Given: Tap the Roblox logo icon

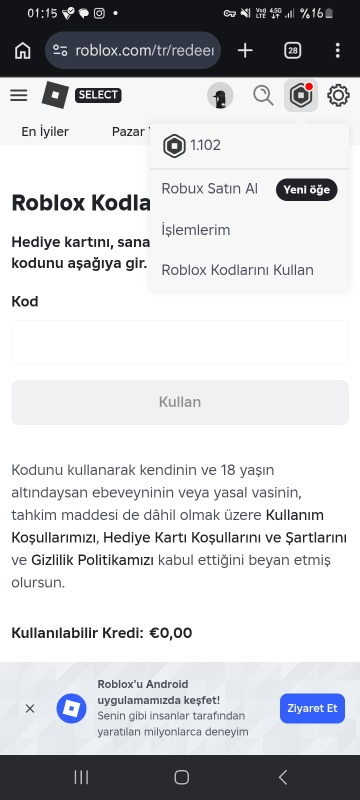Looking at the screenshot, I should [55, 95].
